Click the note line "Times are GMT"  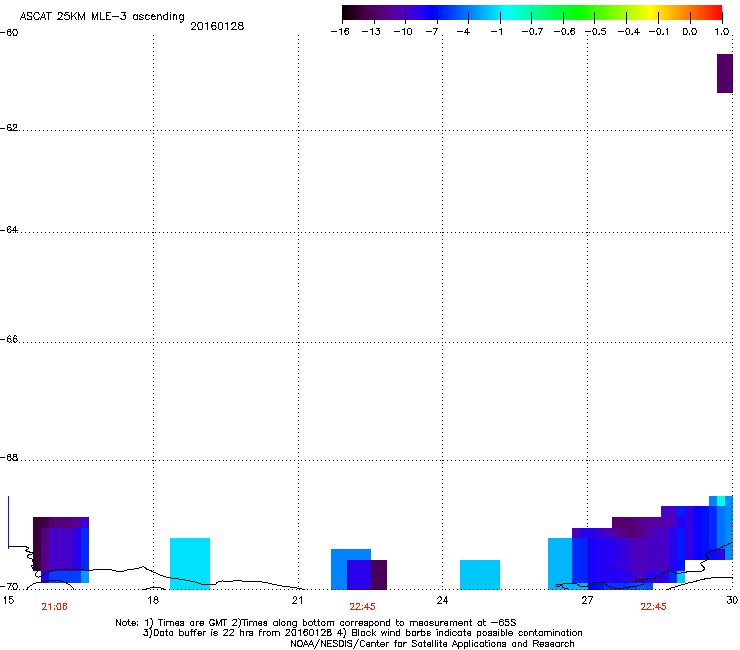tap(316, 623)
